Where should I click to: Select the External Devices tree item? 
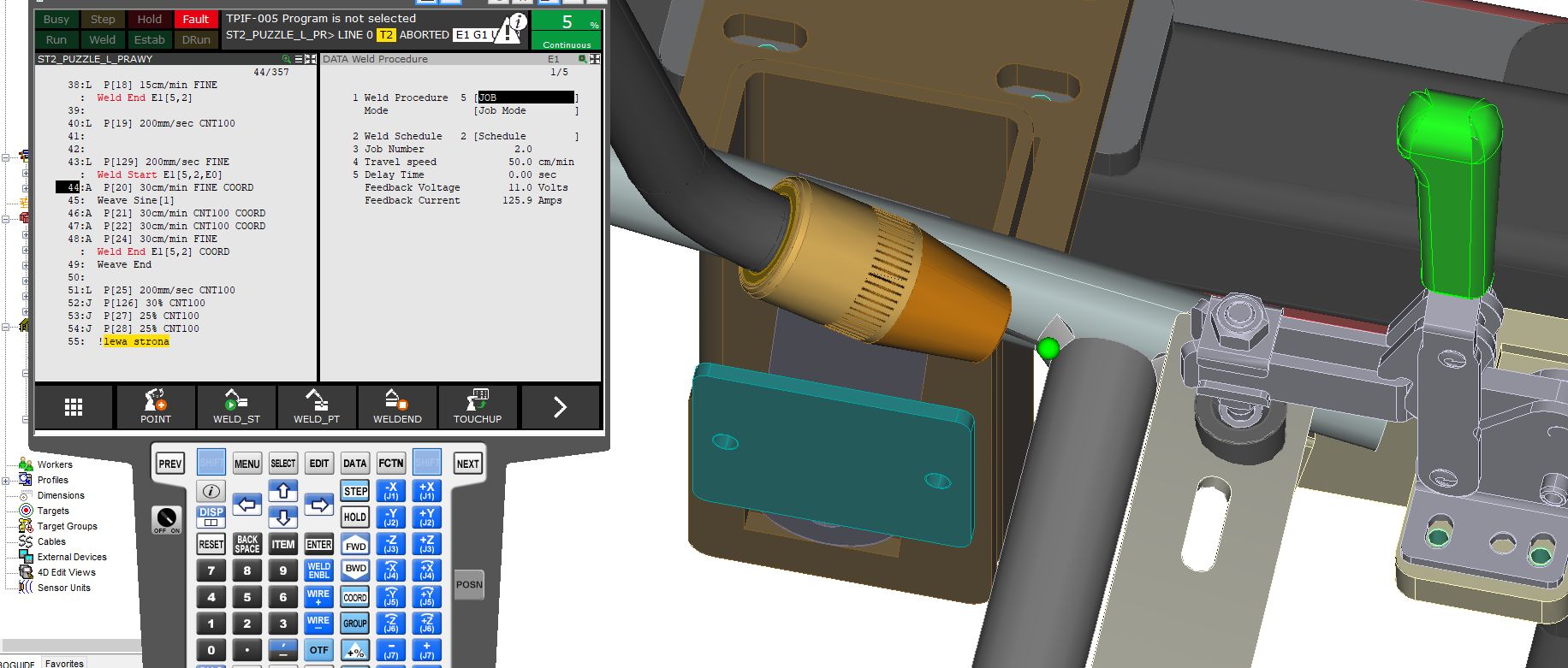[x=72, y=557]
